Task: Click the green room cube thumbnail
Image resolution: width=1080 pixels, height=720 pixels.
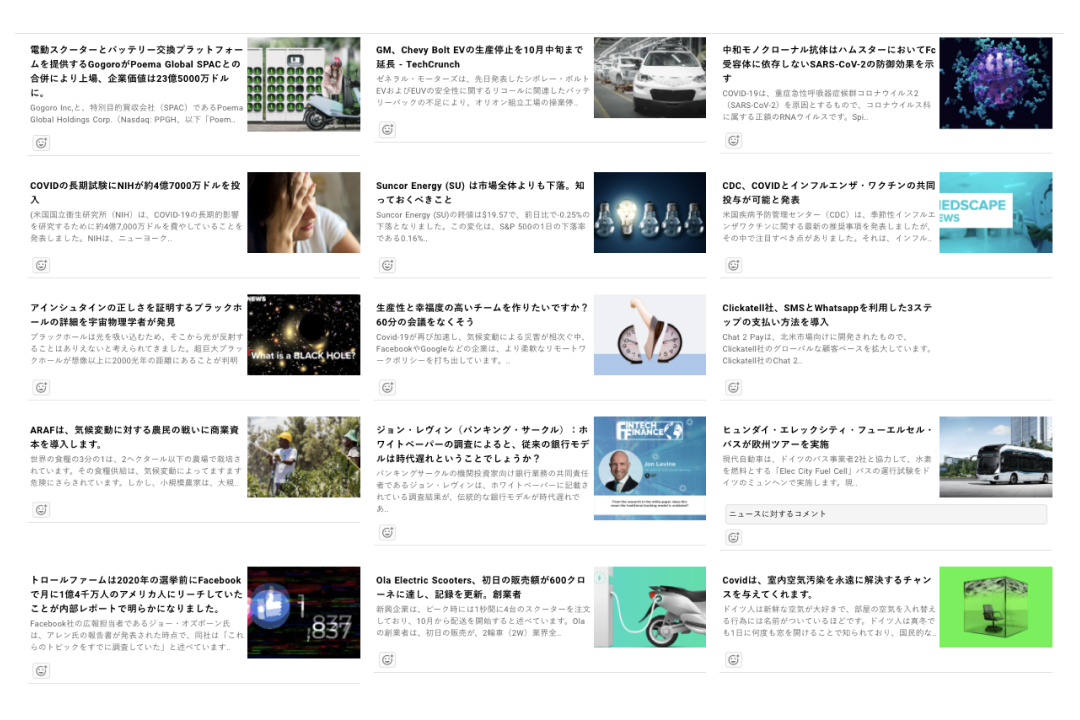Action: (995, 607)
